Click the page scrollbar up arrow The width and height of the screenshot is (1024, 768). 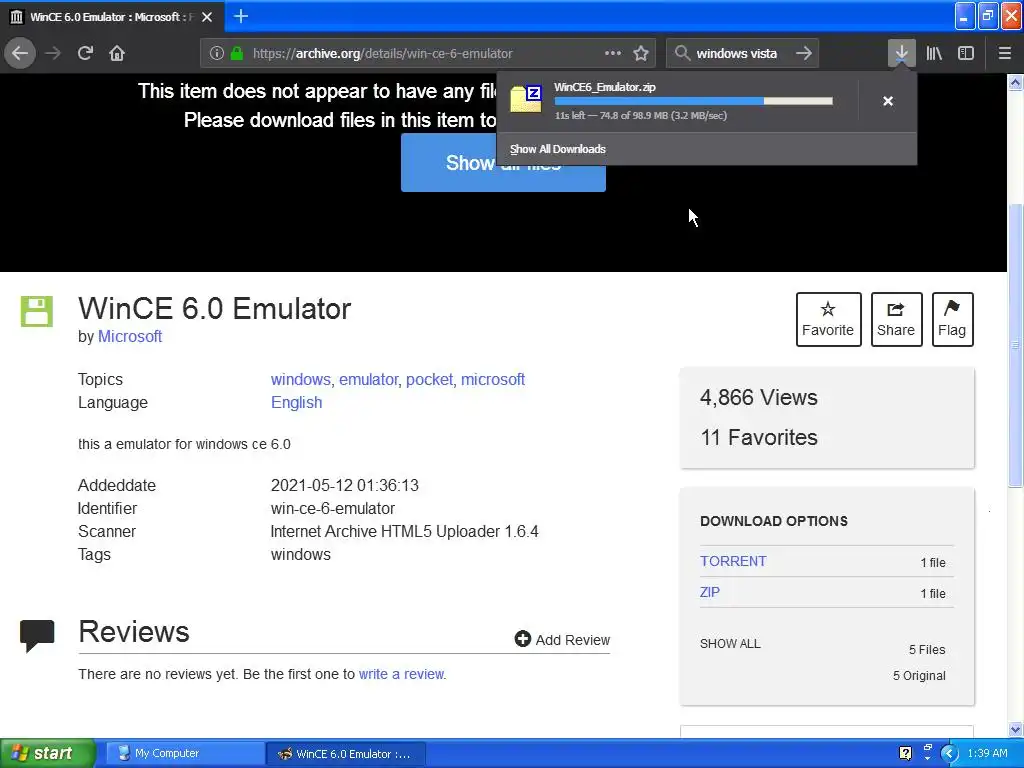[x=1016, y=82]
